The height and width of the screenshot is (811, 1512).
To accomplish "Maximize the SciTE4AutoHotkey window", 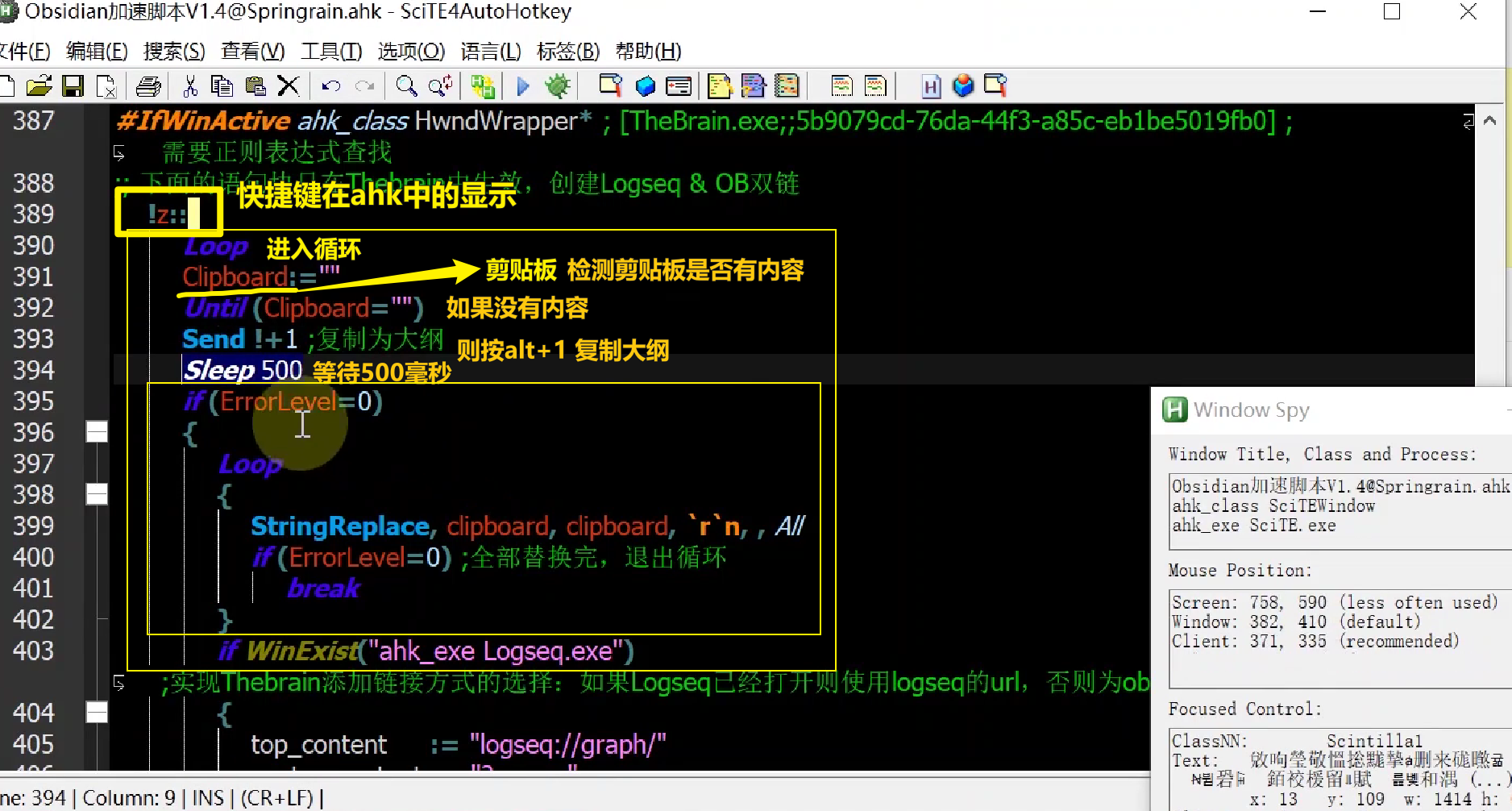I will (1392, 12).
